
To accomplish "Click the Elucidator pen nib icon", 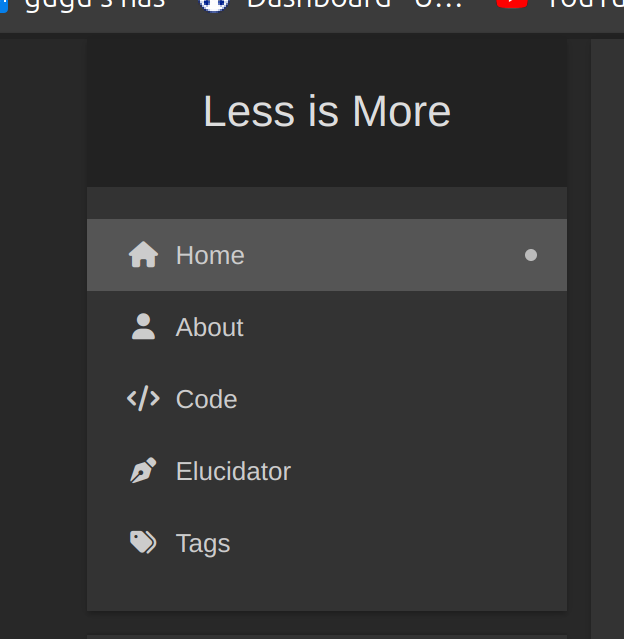I will (143, 471).
